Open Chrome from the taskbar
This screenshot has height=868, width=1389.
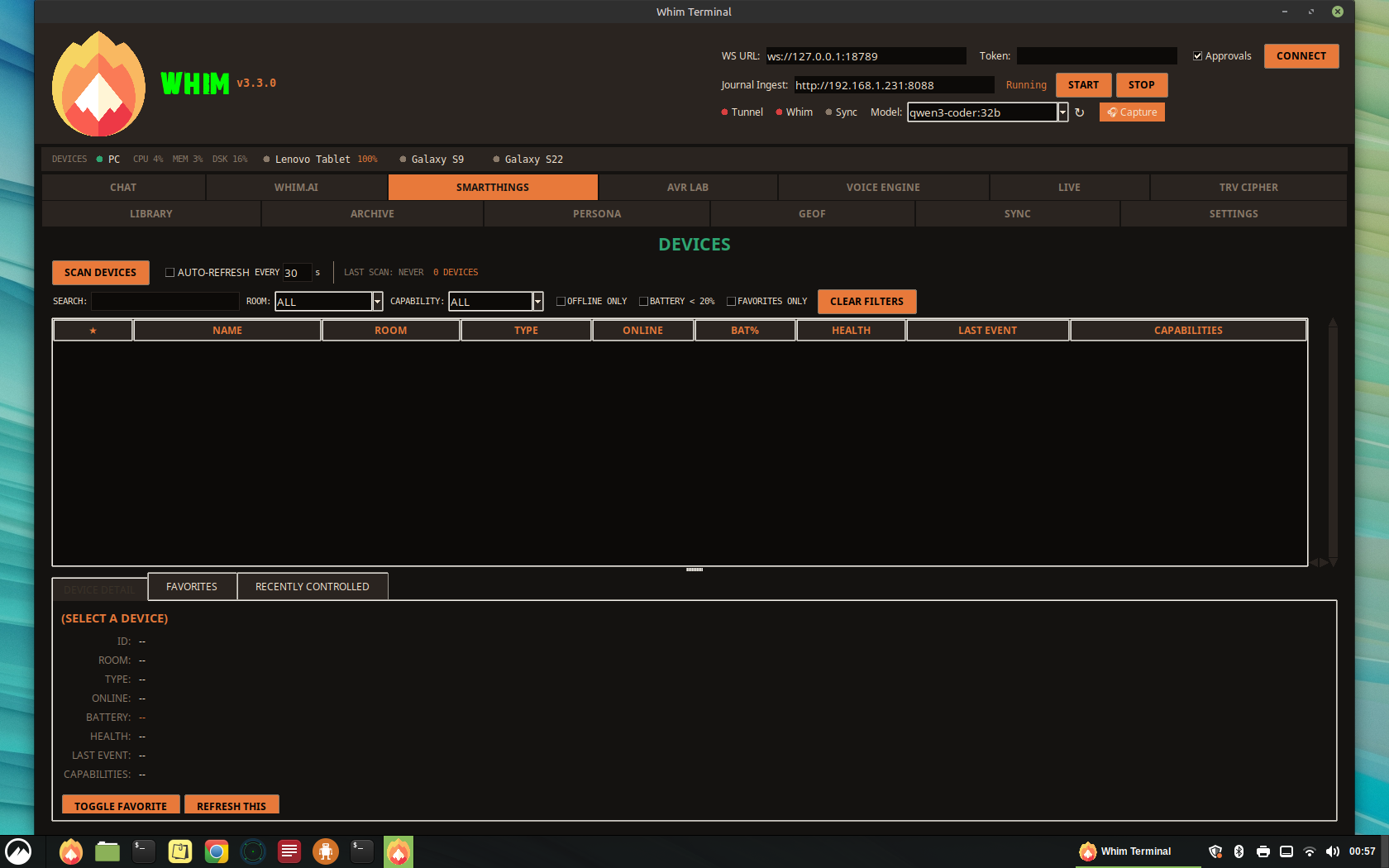(x=217, y=851)
